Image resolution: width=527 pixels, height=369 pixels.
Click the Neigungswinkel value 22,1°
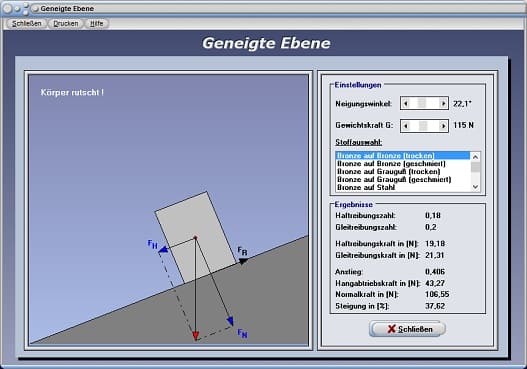[462, 104]
